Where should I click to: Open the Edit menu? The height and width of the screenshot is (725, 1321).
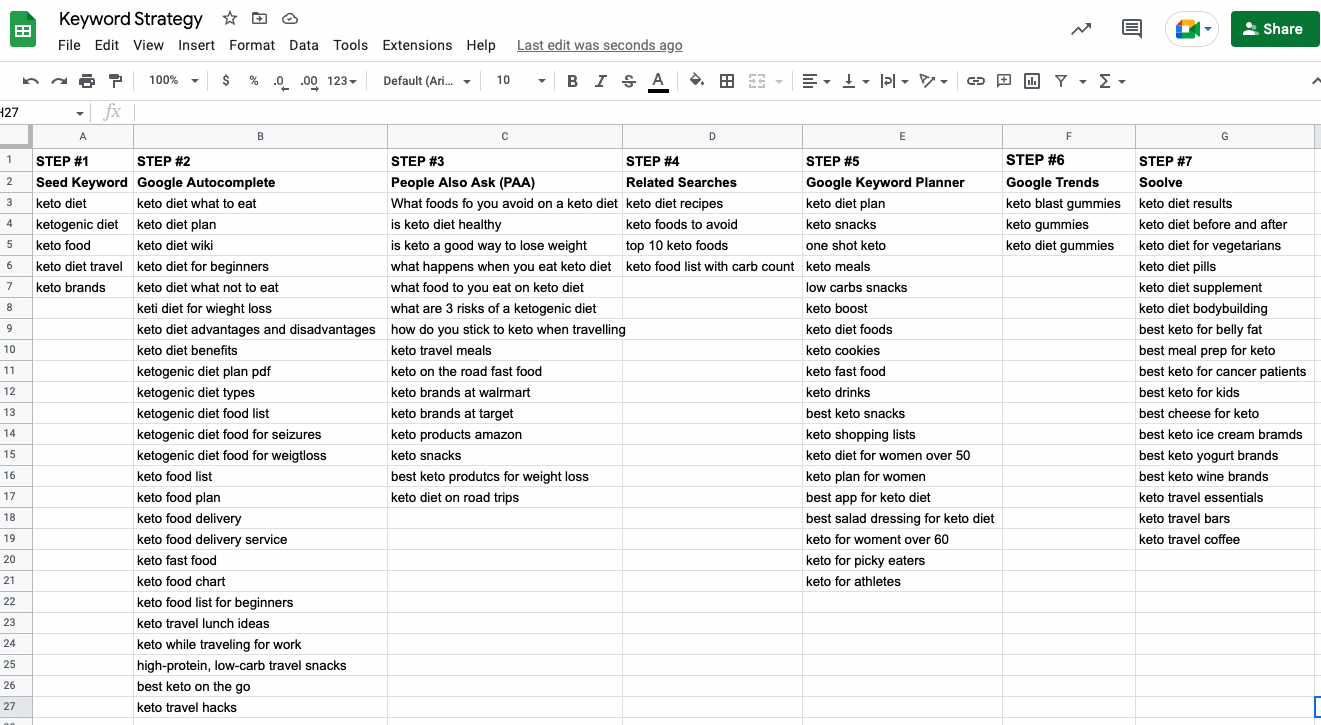click(x=107, y=45)
